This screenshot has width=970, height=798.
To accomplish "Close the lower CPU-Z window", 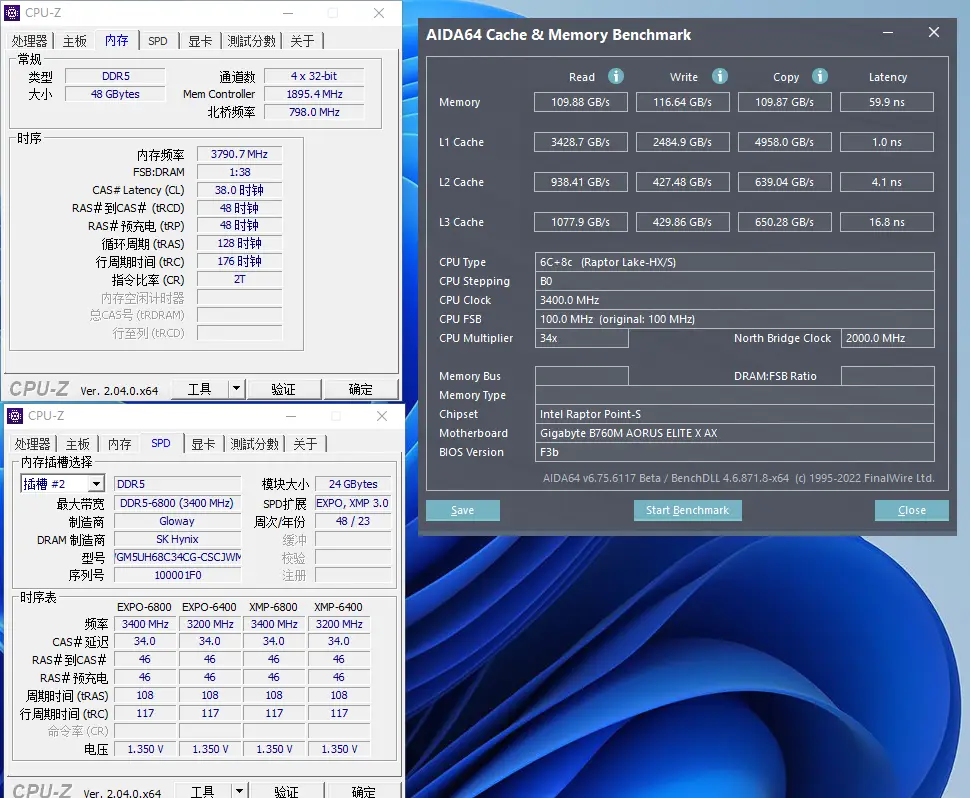I will tap(382, 416).
